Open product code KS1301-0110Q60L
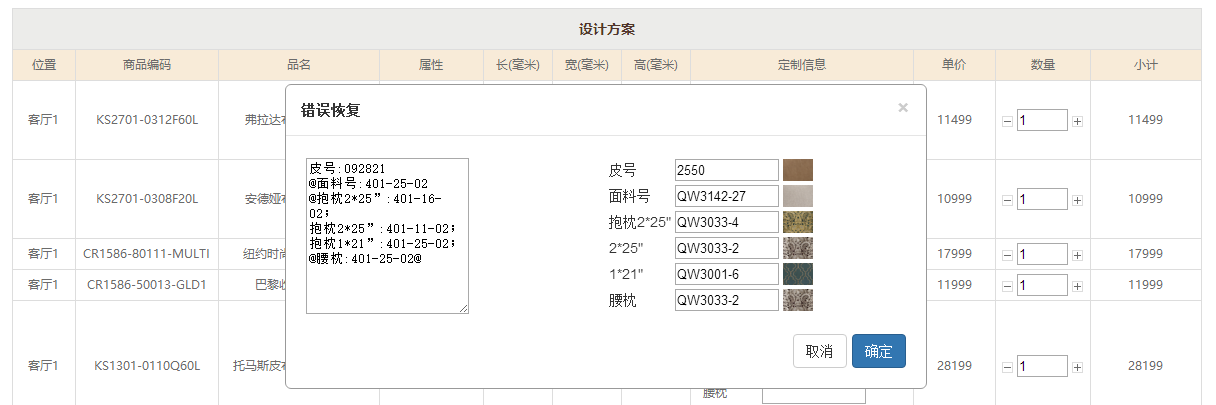This screenshot has width=1216, height=405. (147, 366)
